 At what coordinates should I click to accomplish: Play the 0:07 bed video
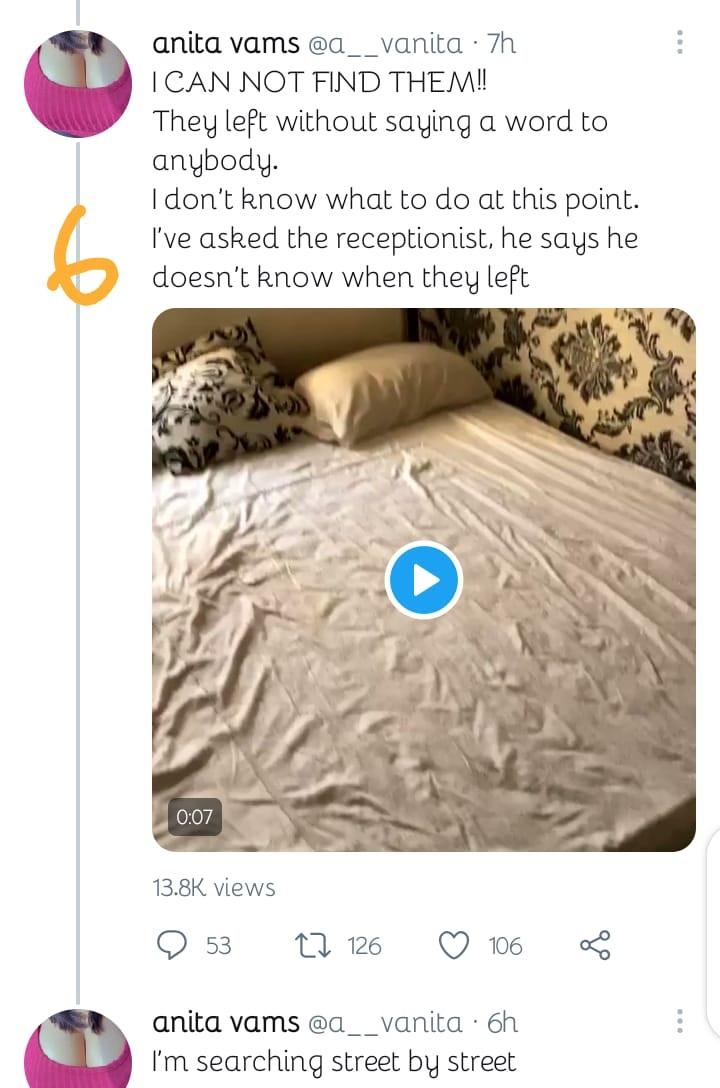point(423,579)
